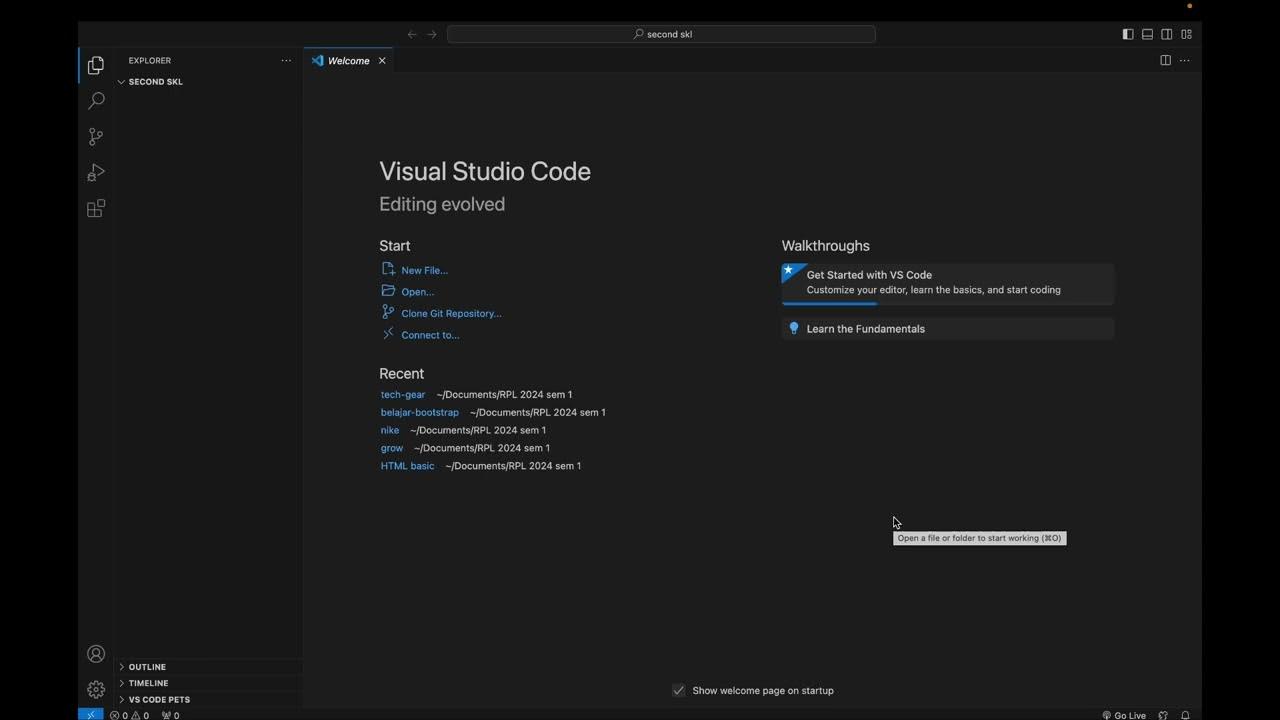Open recent folder grow
The image size is (1280, 720).
tap(392, 448)
